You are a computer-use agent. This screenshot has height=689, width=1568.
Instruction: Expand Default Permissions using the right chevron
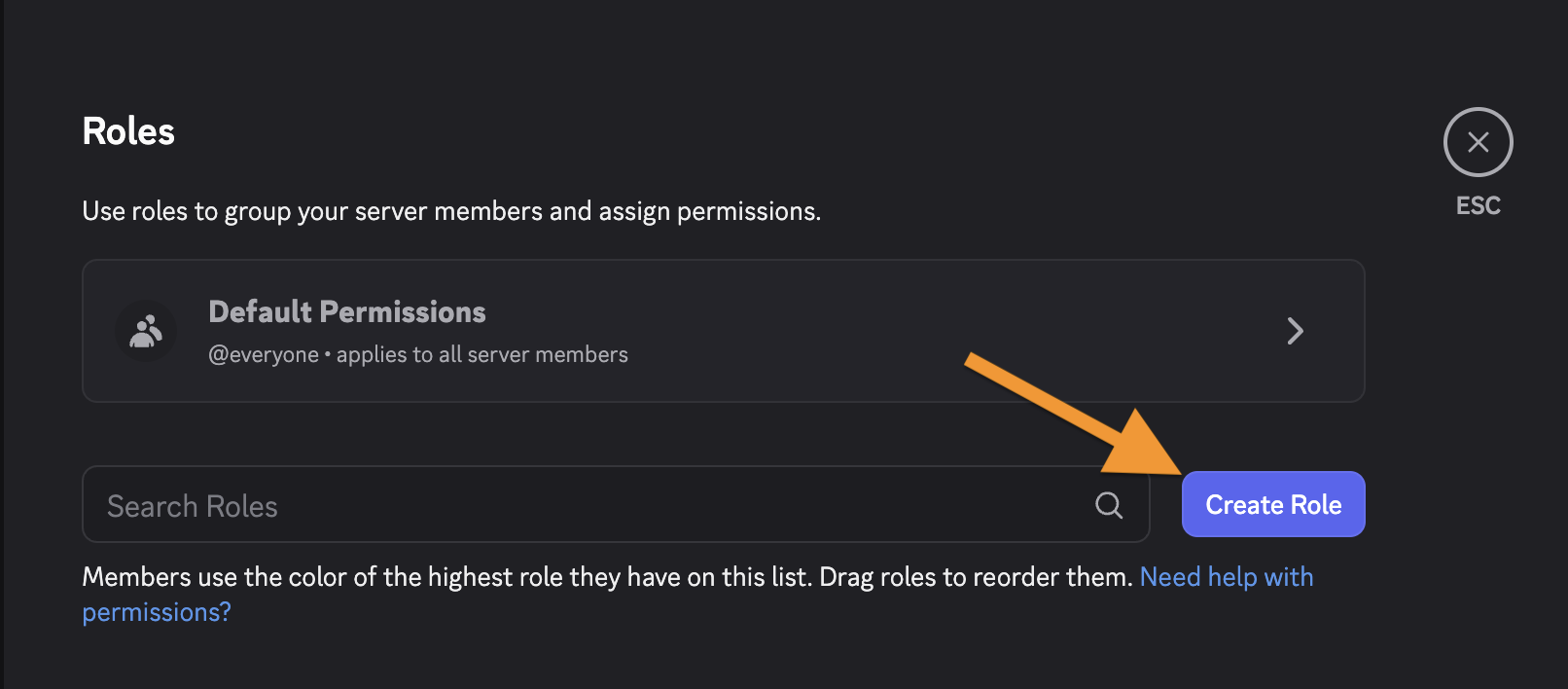point(1295,331)
